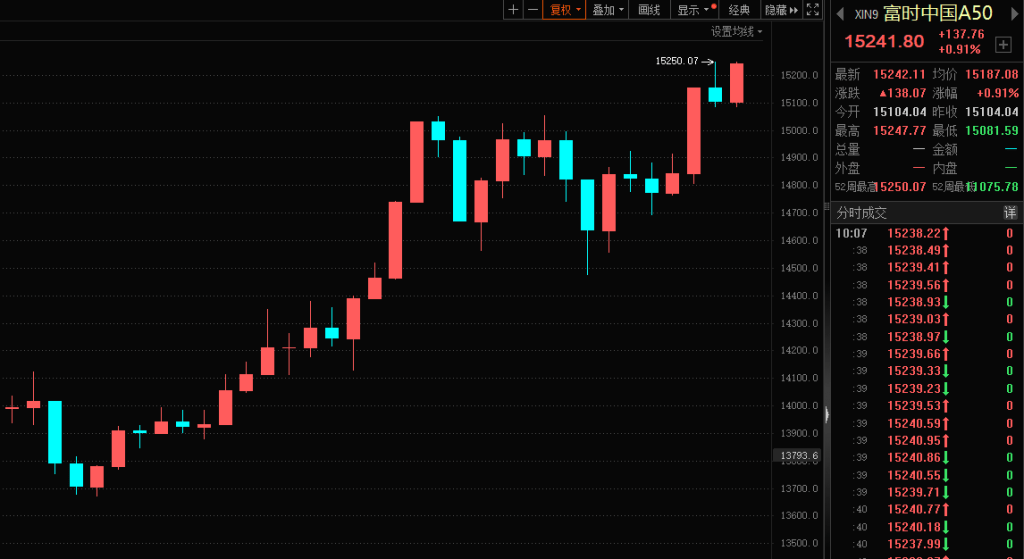Select the tick row priced 15238.93

coord(925,302)
